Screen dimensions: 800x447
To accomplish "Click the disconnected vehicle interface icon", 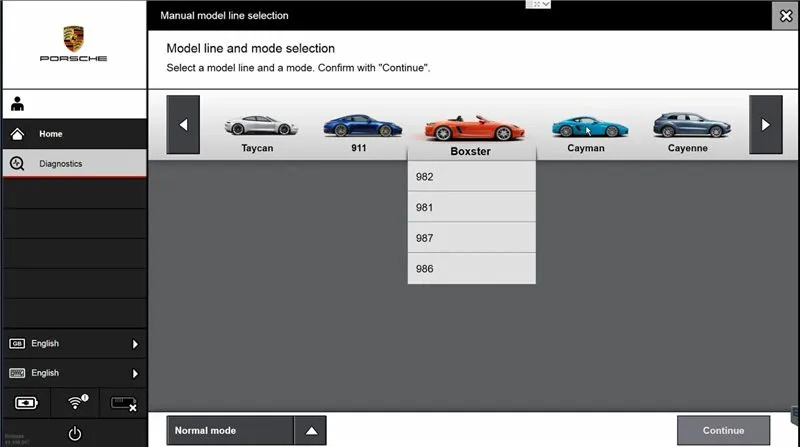I will click(123, 404).
